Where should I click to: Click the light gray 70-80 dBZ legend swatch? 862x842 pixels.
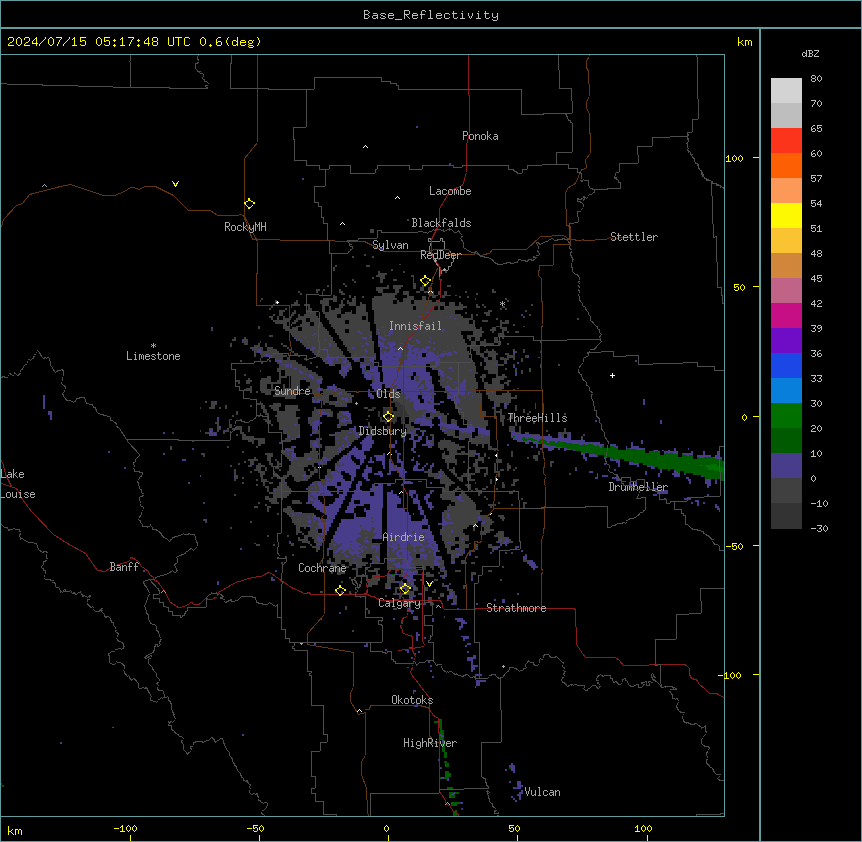(786, 91)
